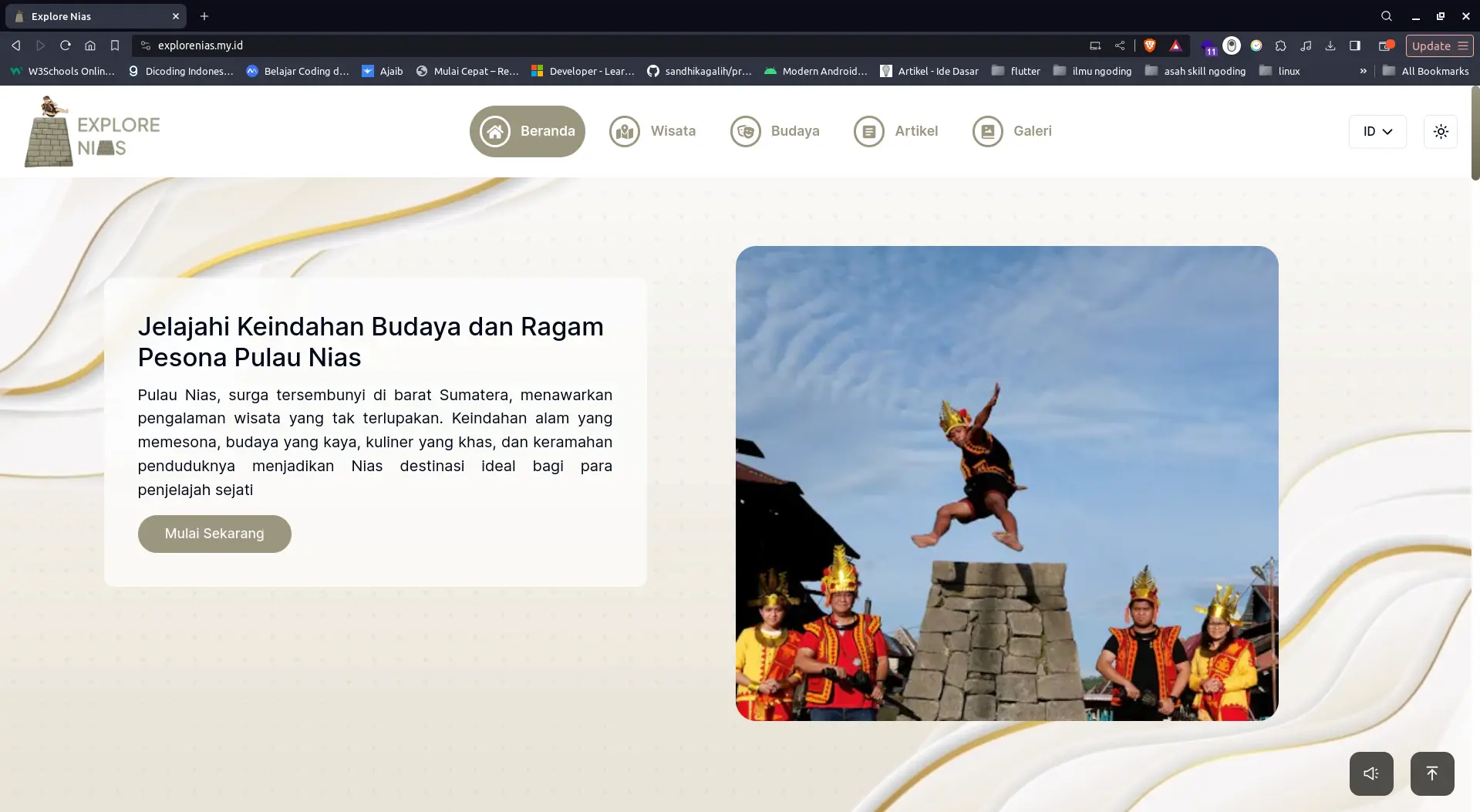Open the W3Schools Online bookmark
1480x812 pixels.
[62, 70]
